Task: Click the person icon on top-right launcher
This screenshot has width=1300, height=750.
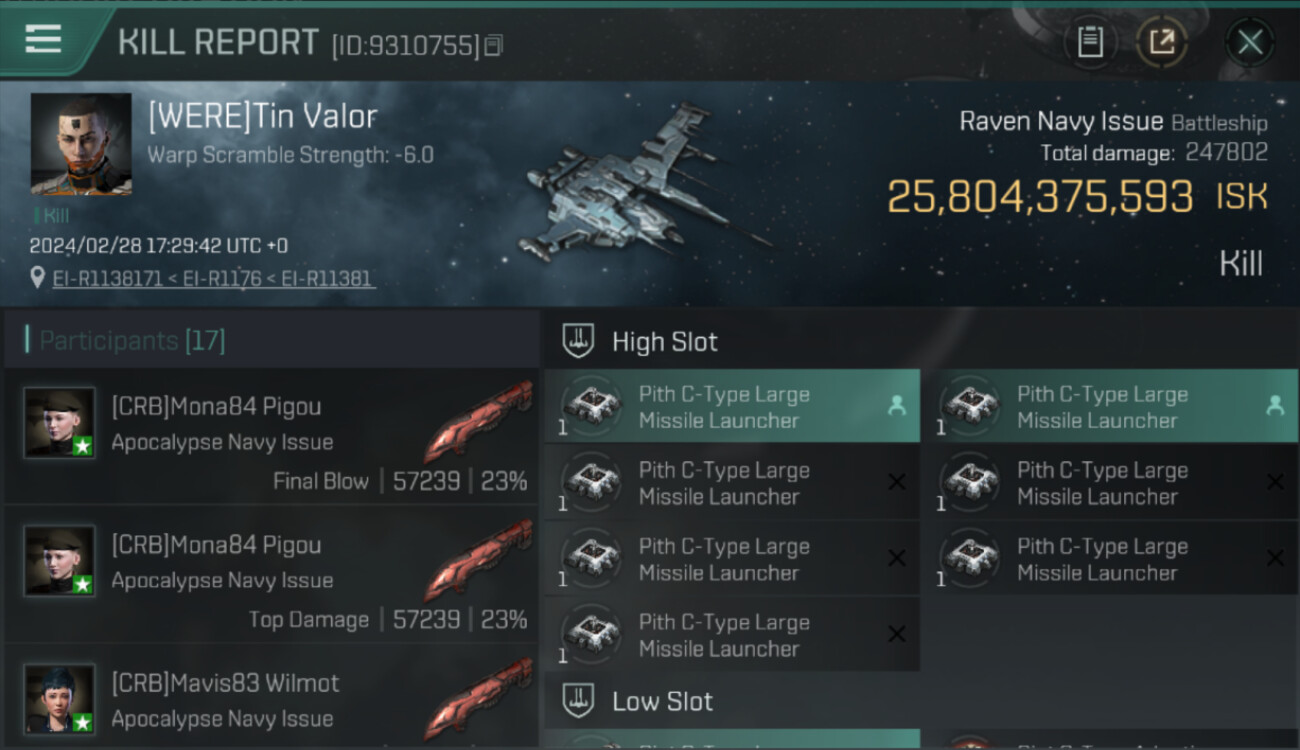Action: pos(1275,406)
